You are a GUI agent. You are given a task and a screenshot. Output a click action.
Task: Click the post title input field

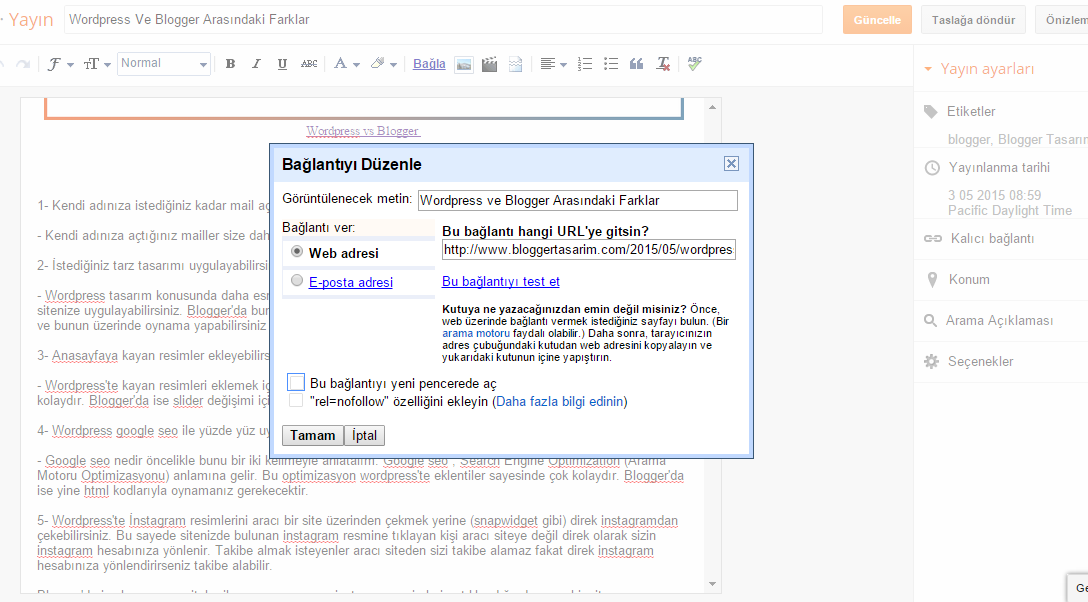pyautogui.click(x=443, y=20)
